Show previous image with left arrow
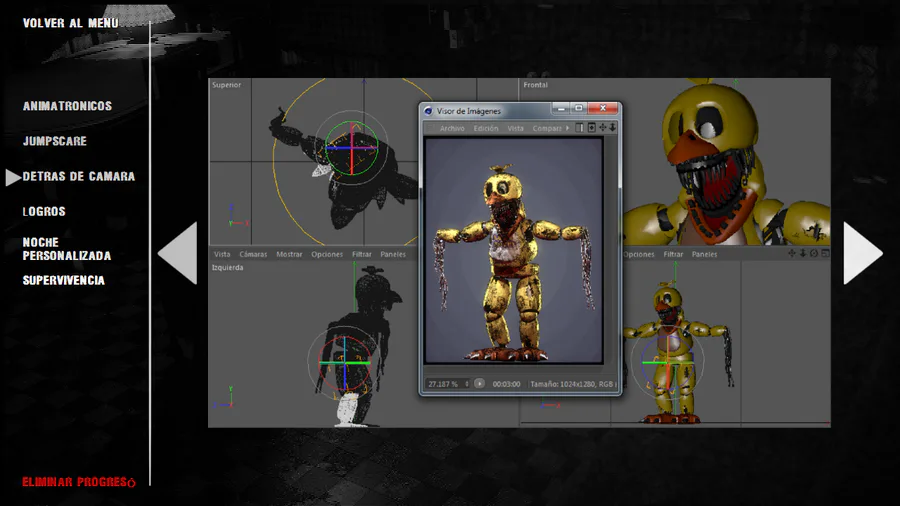This screenshot has width=900, height=506. [178, 253]
